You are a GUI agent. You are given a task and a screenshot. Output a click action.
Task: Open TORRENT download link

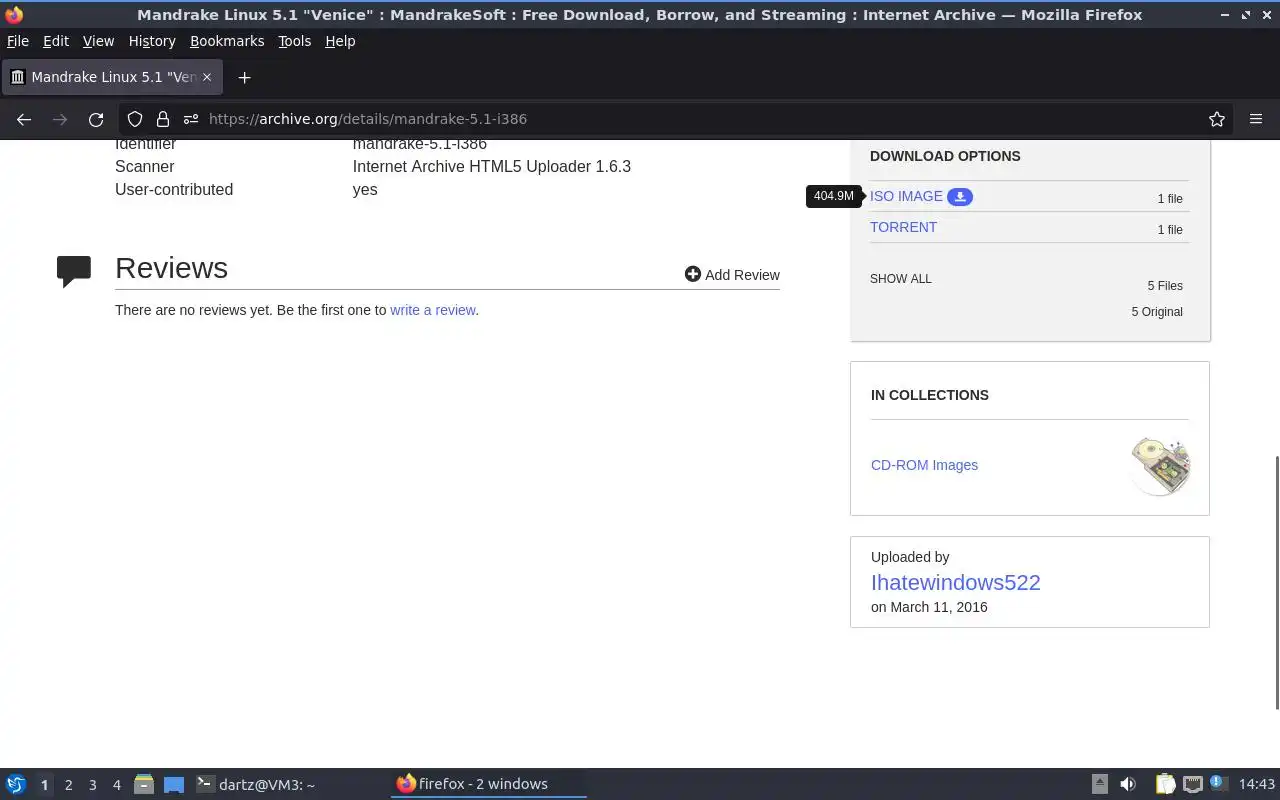click(x=903, y=227)
